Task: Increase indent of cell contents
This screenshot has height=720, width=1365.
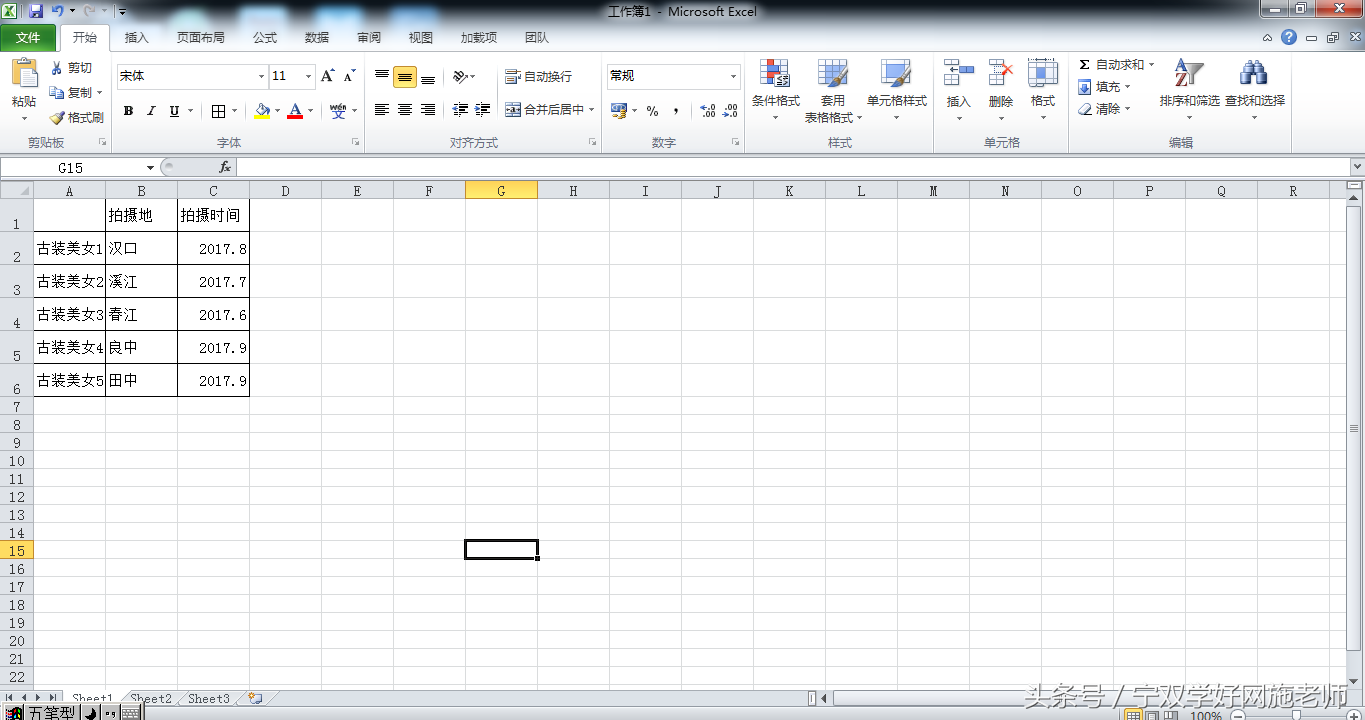Action: tap(483, 110)
